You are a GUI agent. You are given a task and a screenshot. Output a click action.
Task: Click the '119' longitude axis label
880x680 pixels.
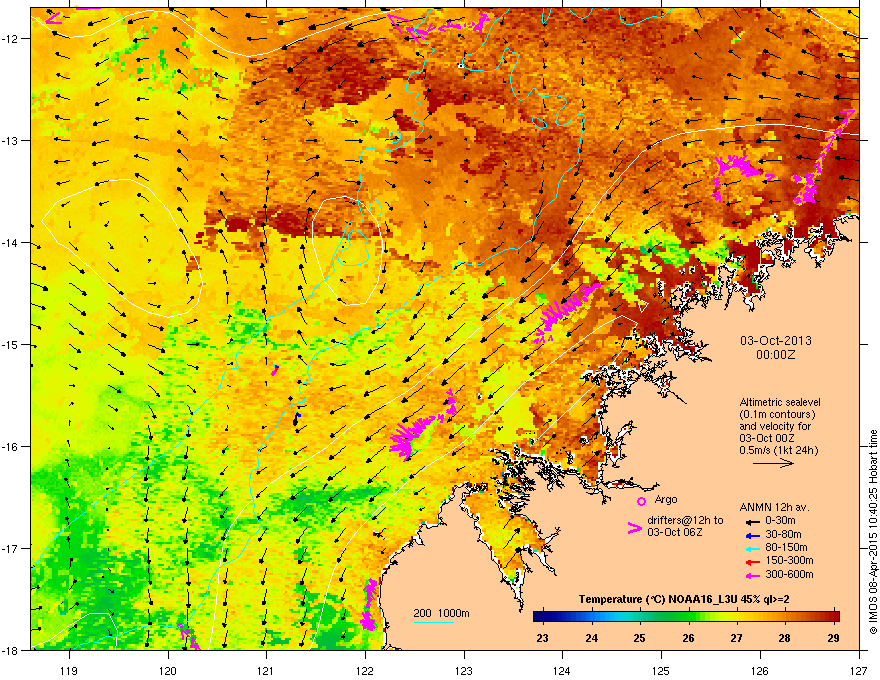[x=69, y=670]
